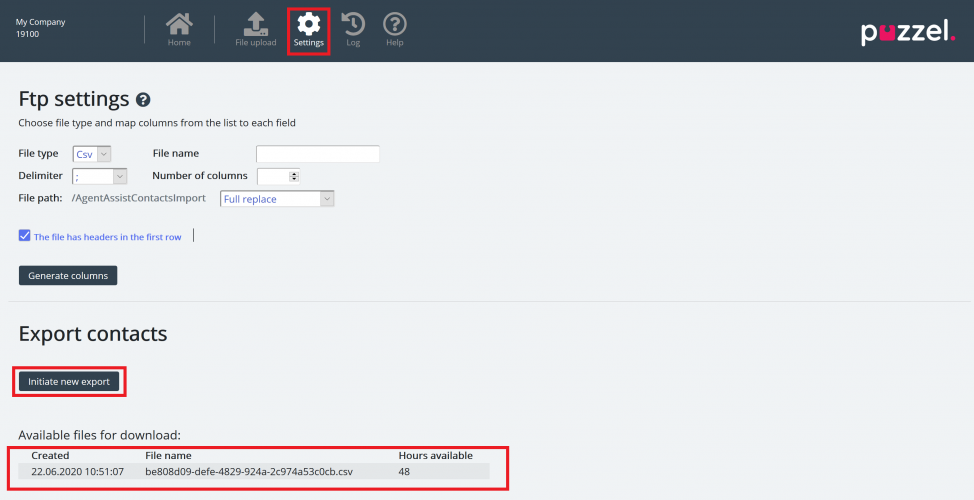
Task: Click into the File name input field
Action: pos(317,154)
